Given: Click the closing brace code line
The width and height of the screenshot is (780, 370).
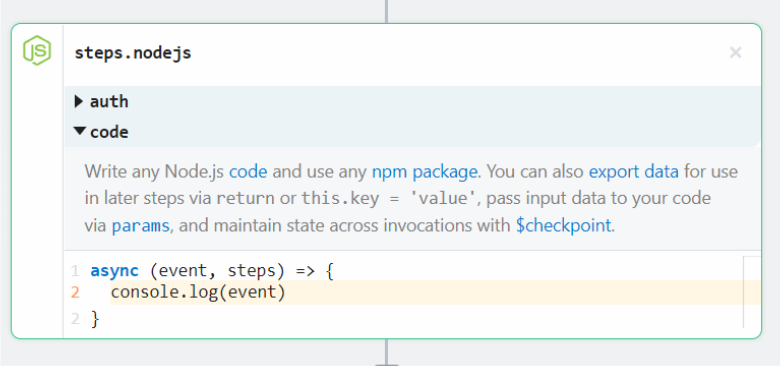Looking at the screenshot, I should coord(96,319).
